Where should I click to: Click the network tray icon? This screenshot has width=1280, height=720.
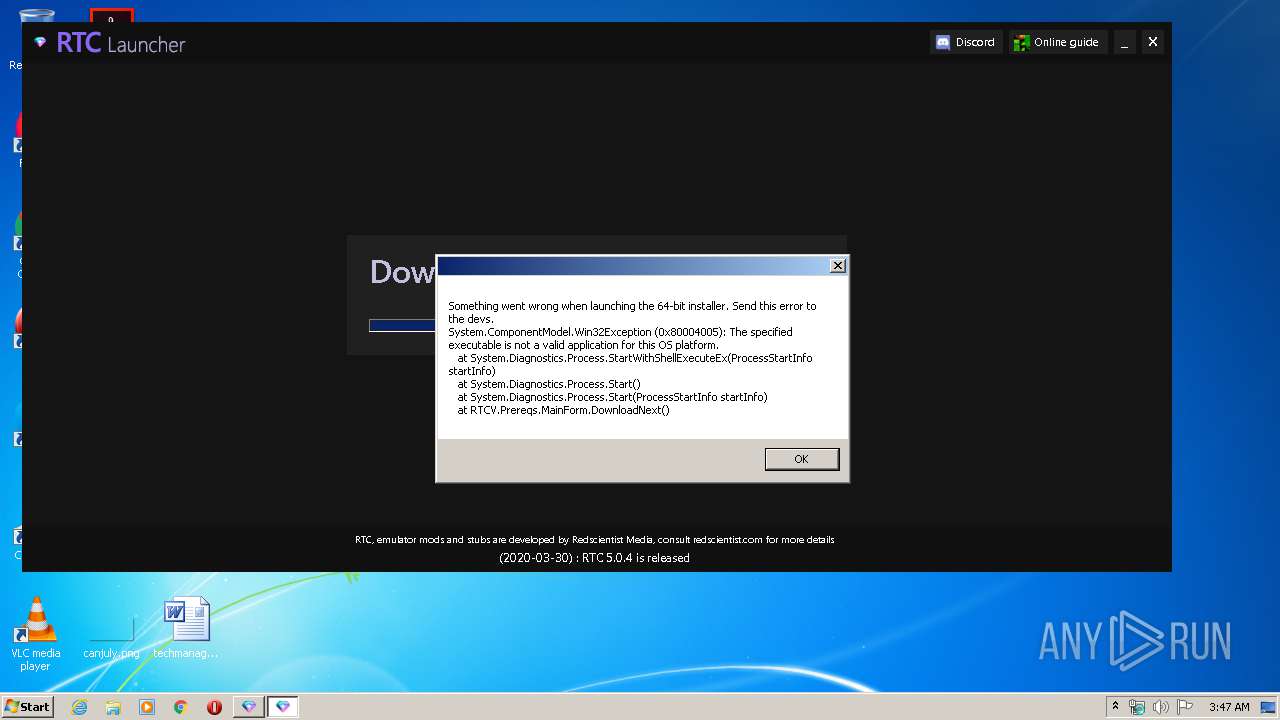[x=1137, y=707]
